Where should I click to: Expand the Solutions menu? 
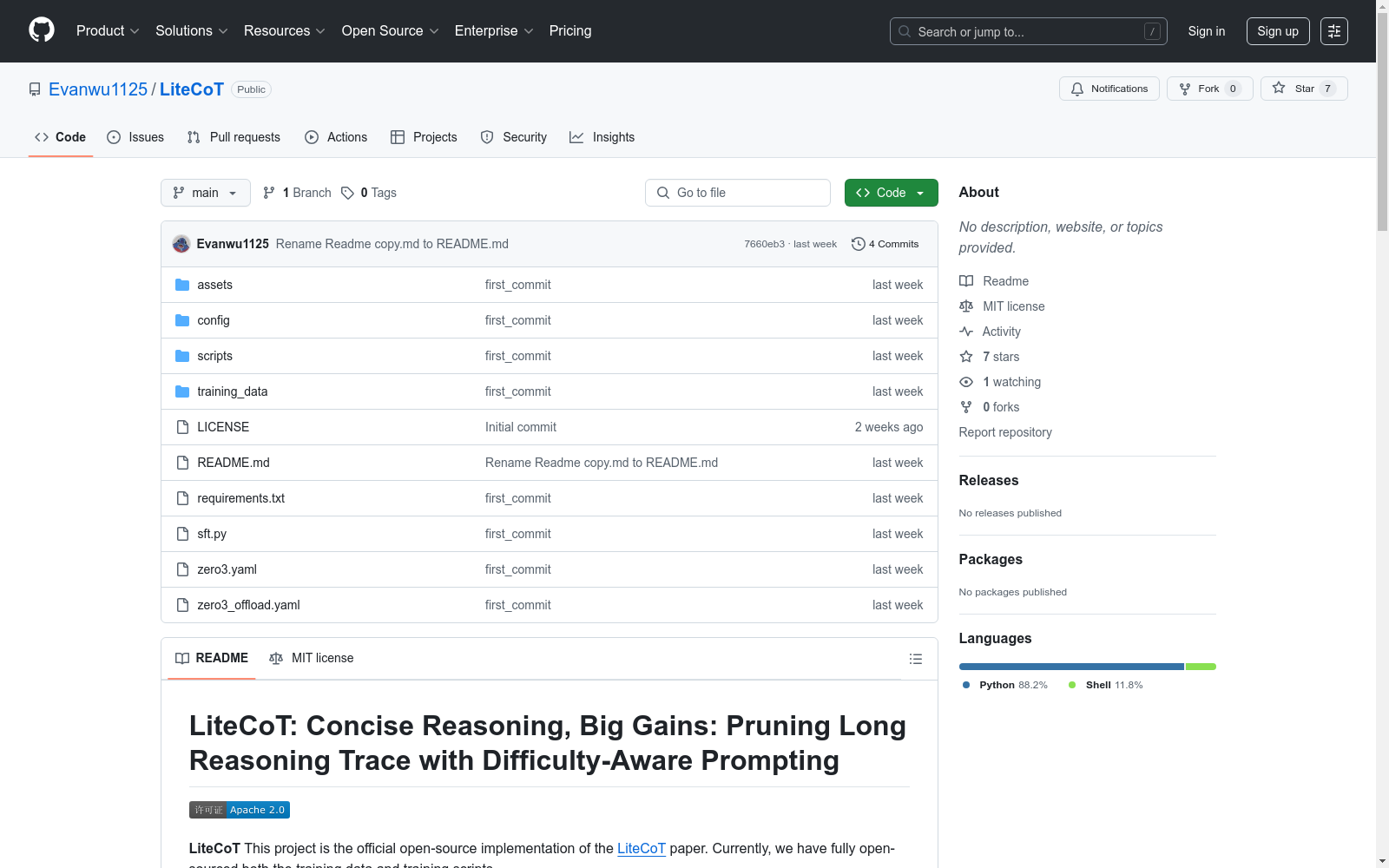point(192,30)
